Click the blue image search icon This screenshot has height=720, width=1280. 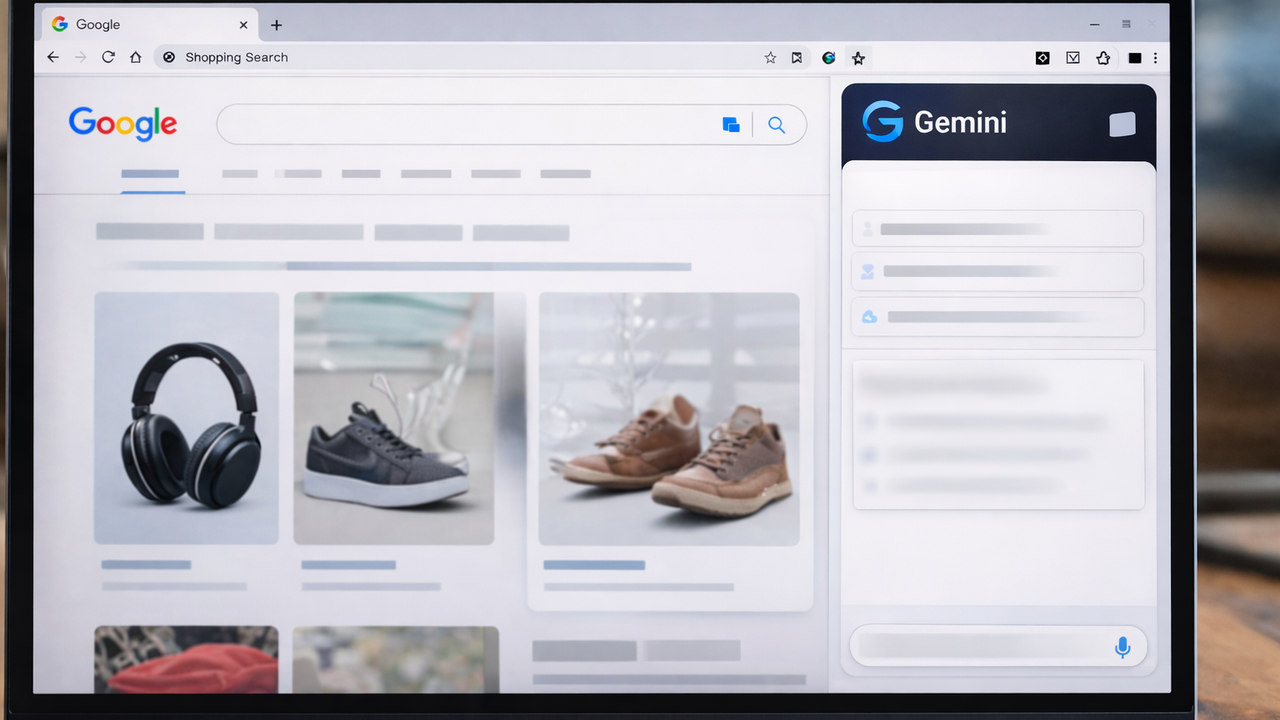point(731,125)
